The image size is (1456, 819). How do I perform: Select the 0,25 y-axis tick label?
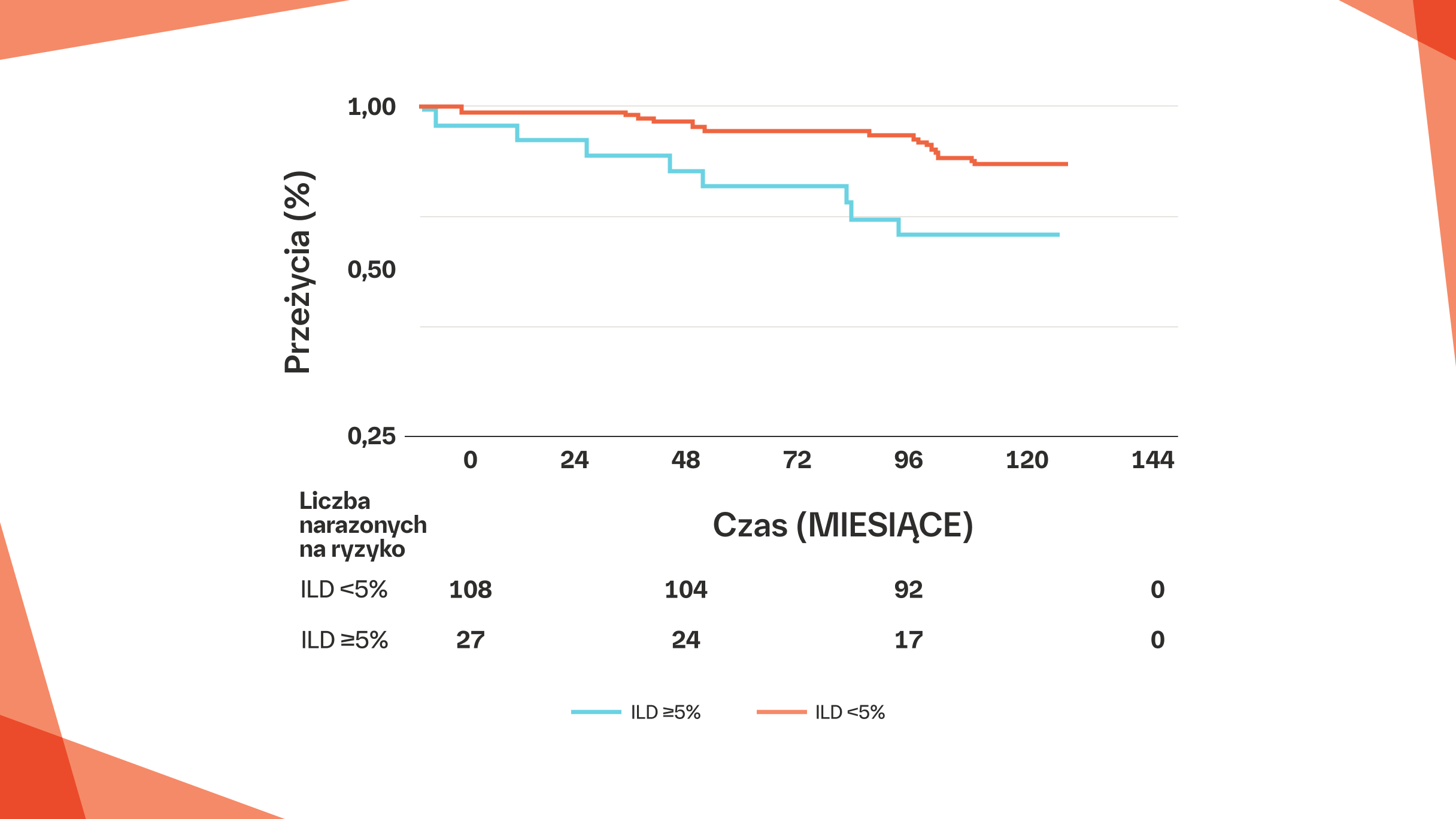coord(371,436)
